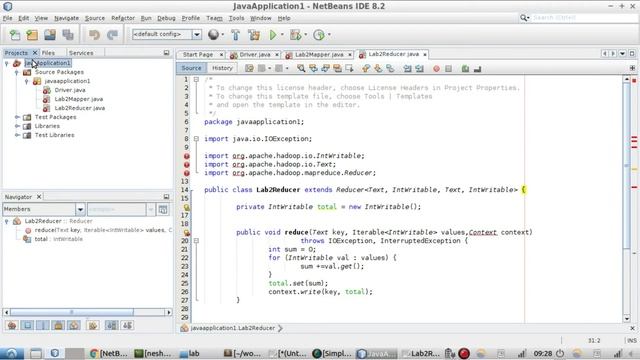Click the Save All toolbar icon

tap(68, 35)
